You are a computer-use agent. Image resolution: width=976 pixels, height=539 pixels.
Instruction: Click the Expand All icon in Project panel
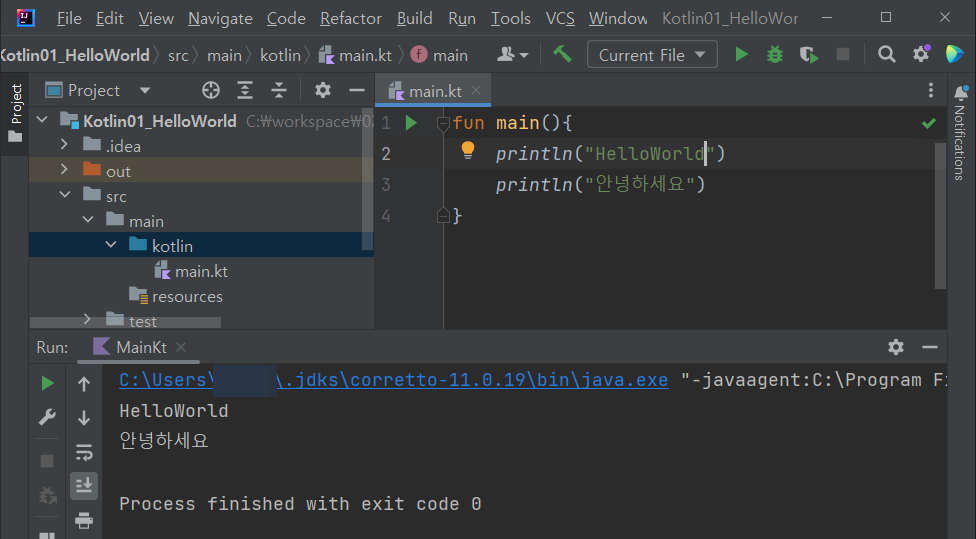click(245, 90)
